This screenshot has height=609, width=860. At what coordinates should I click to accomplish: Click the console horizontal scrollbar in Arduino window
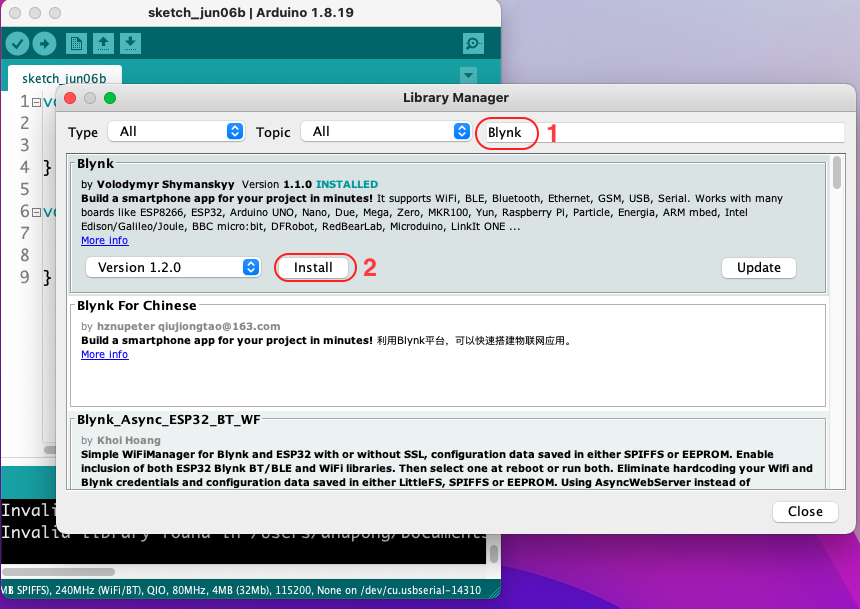coord(58,572)
